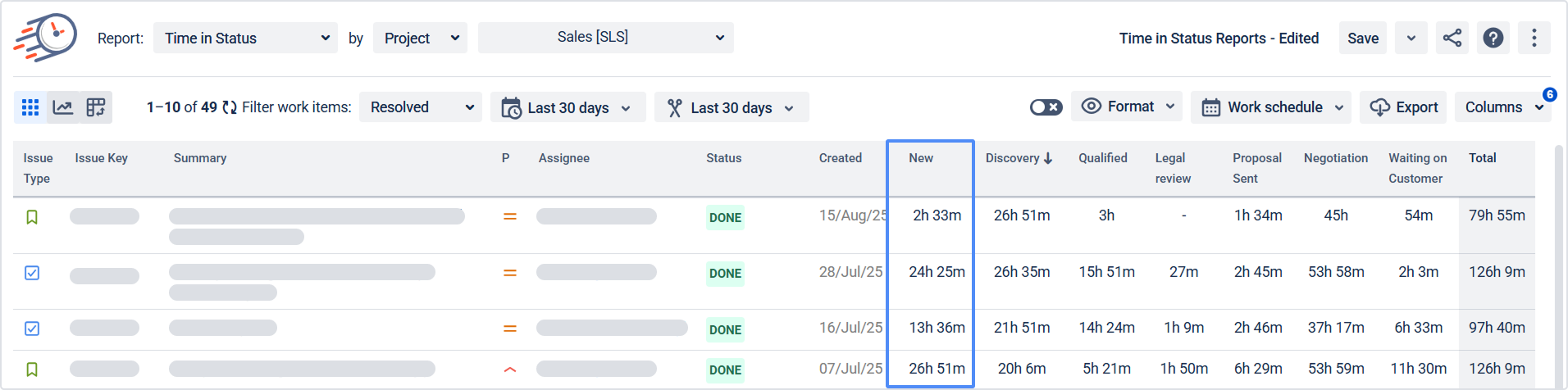The height and width of the screenshot is (390, 1568).
Task: Click the Discovery sort arrow
Action: pyautogui.click(x=1048, y=158)
